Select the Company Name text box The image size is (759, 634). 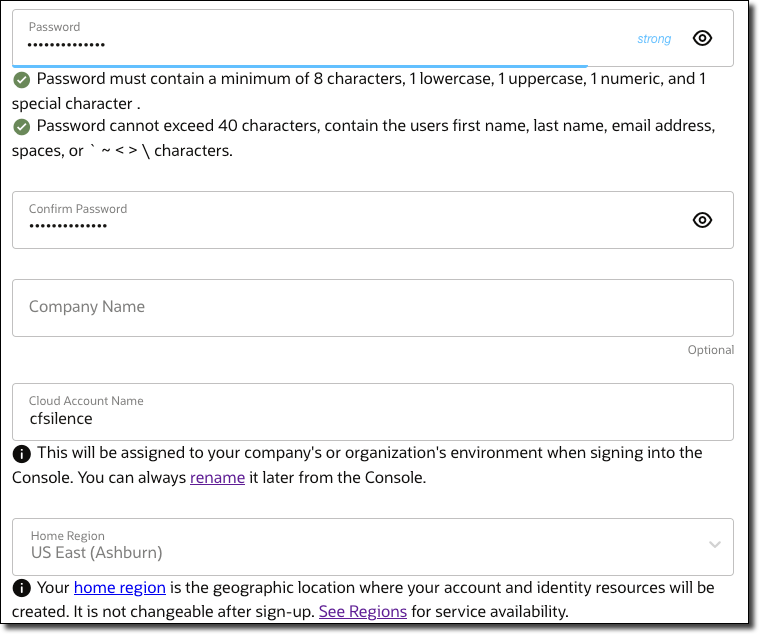pyautogui.click(x=372, y=307)
